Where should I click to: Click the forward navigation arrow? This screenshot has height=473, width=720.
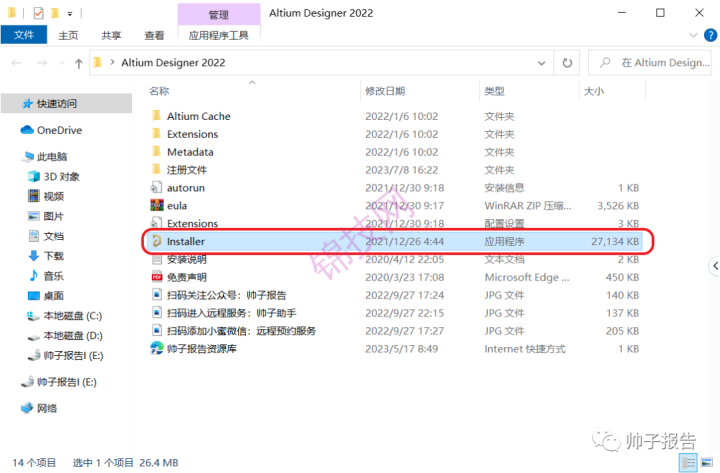42,63
